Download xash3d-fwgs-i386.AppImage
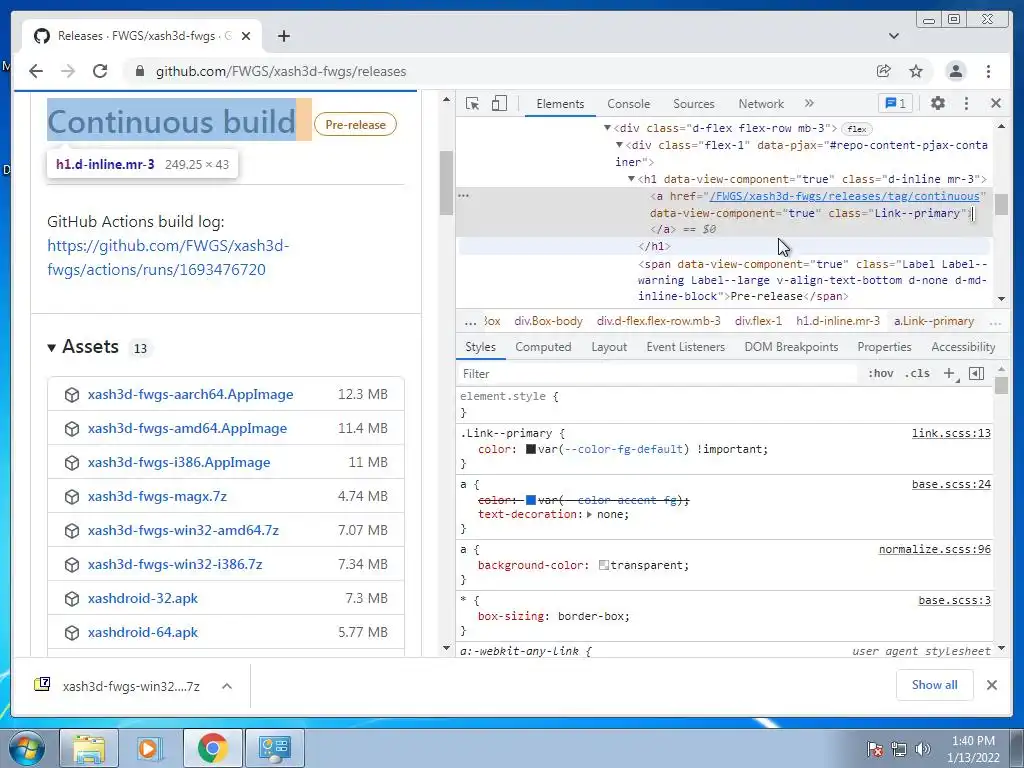The width and height of the screenshot is (1024, 768). tap(178, 462)
